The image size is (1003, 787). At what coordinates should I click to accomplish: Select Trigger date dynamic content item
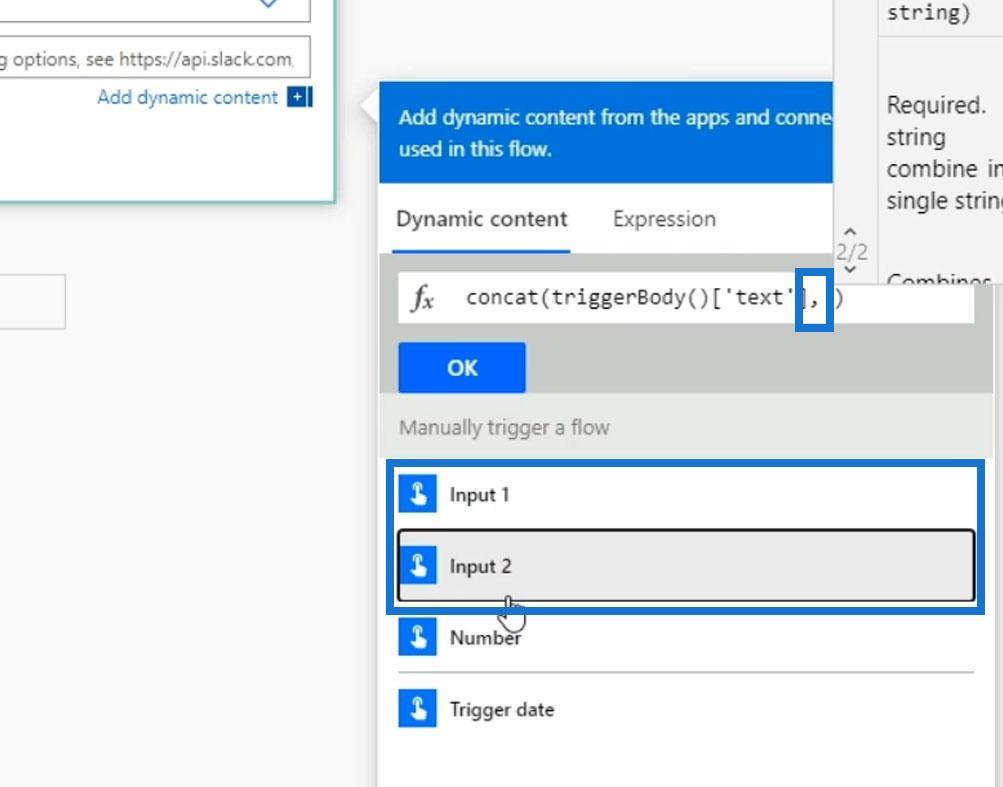click(686, 709)
